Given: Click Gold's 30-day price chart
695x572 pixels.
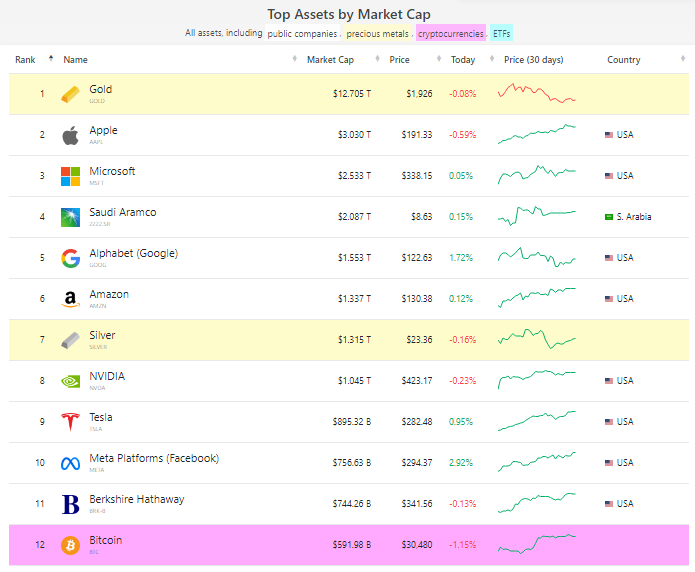Looking at the screenshot, I should point(537,94).
